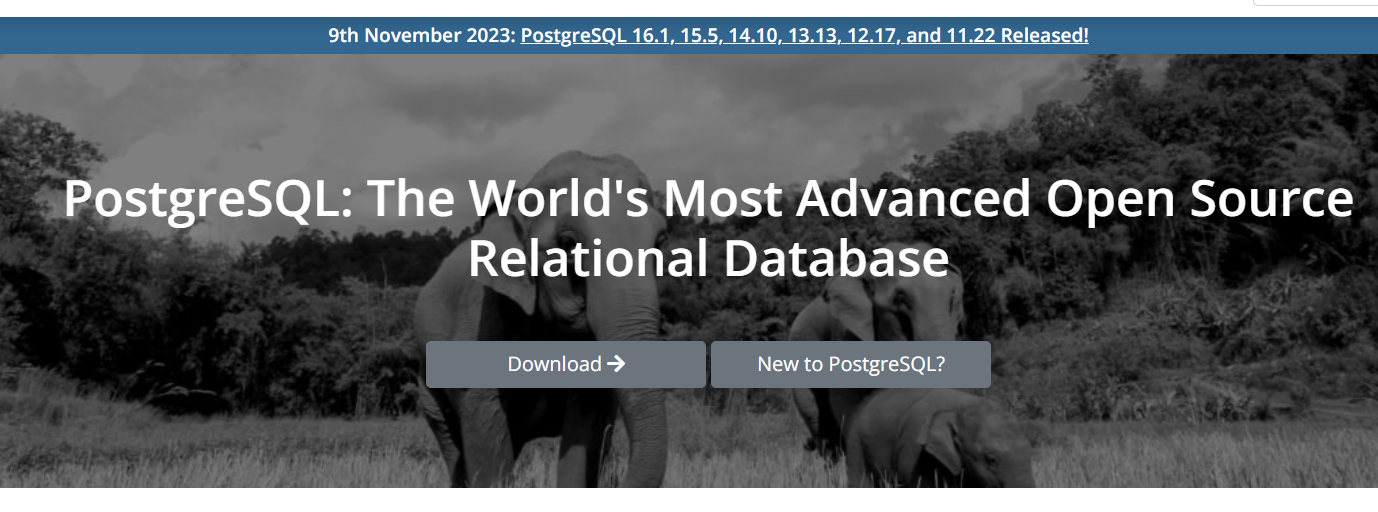
Task: Click the New to PostgreSQL? button
Action: point(851,364)
